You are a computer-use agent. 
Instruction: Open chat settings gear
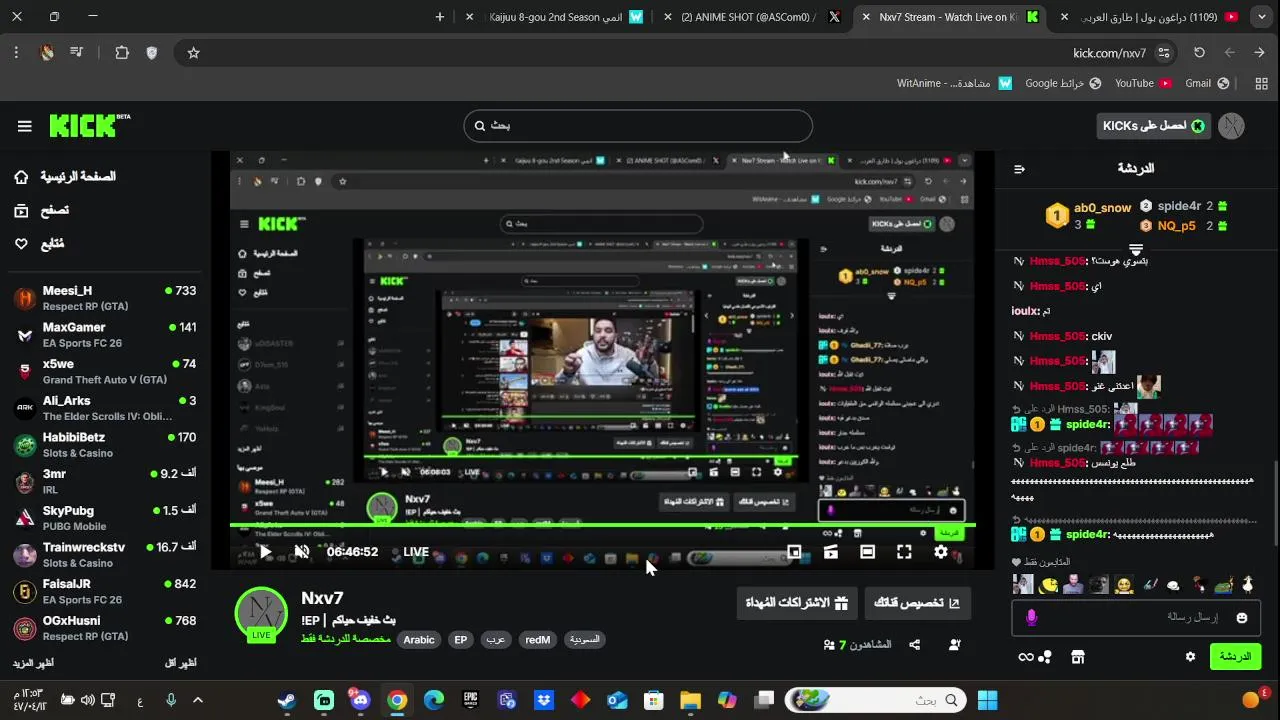click(x=1190, y=657)
